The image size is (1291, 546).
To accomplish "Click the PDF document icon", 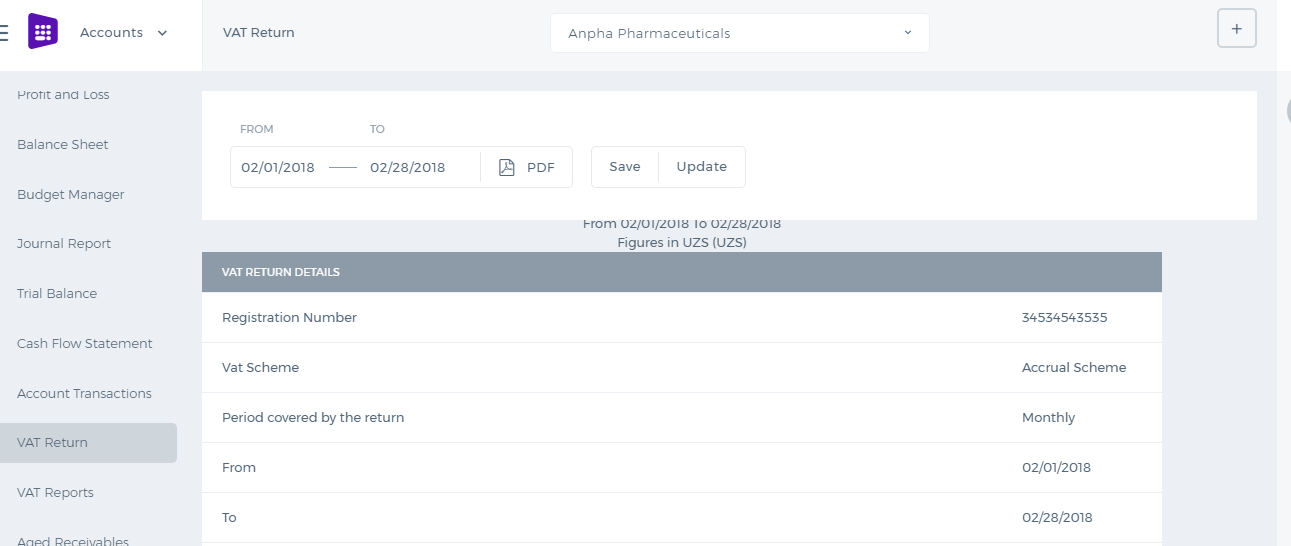I will tap(507, 167).
